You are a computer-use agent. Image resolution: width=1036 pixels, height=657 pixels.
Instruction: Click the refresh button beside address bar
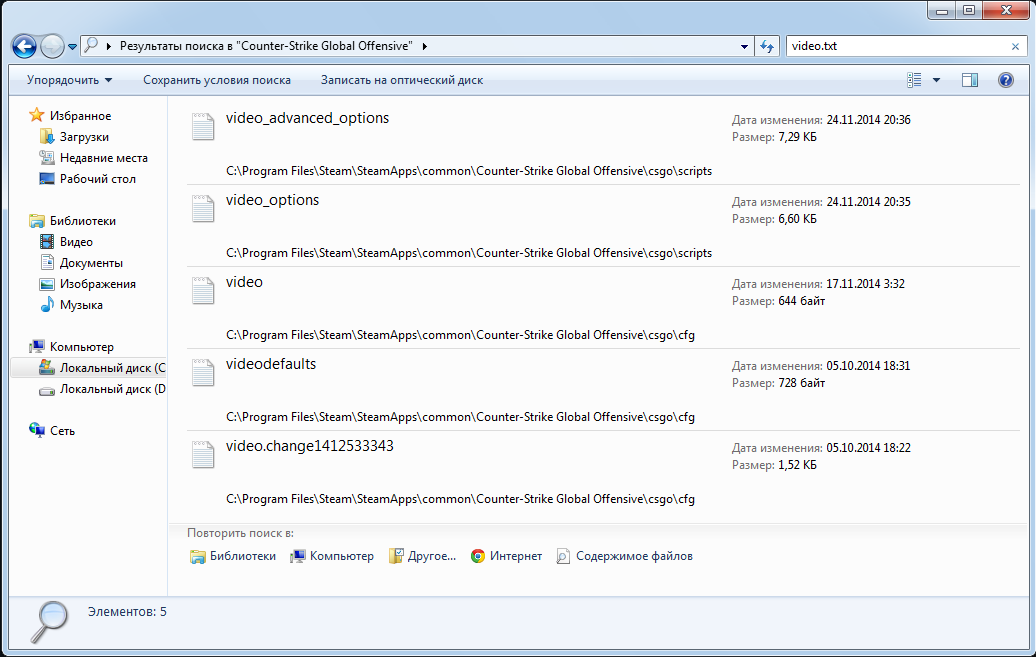(767, 46)
